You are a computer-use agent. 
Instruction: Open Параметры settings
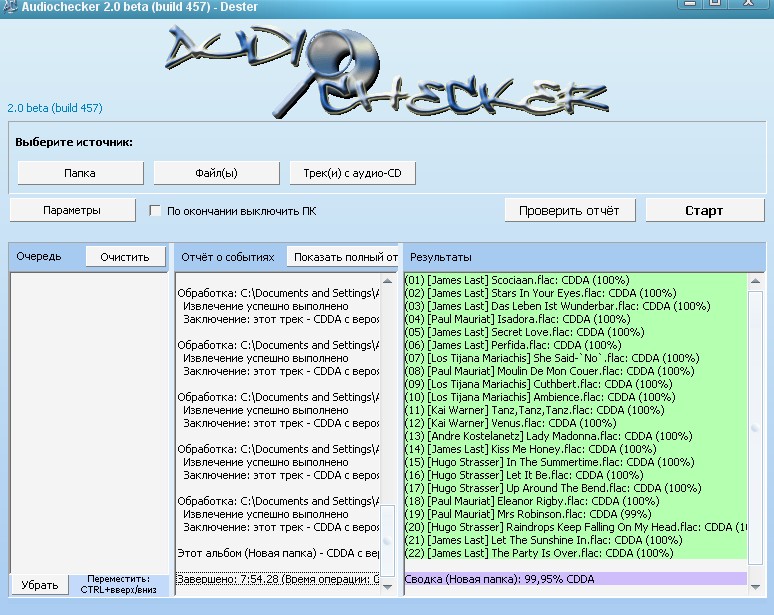[x=72, y=211]
